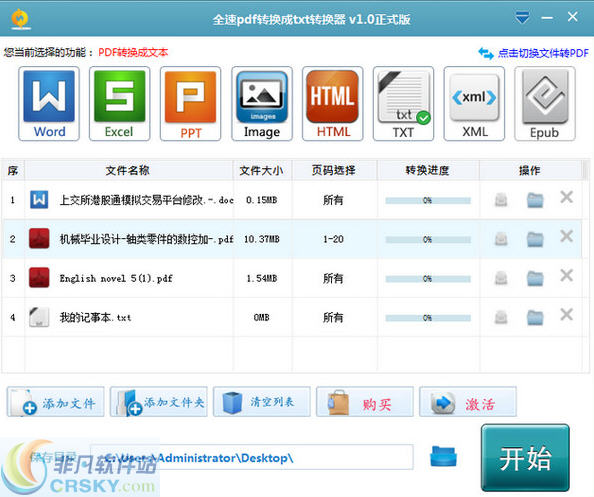Click page selection 所有 for 我的记事本.txt
Viewport: 594px width, 497px height.
[333, 317]
